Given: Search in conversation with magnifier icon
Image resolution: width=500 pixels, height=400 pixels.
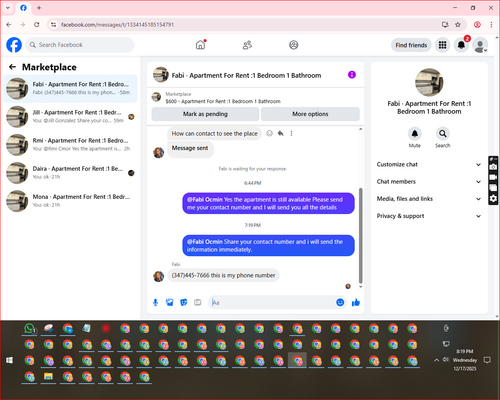Looking at the screenshot, I should click(443, 134).
